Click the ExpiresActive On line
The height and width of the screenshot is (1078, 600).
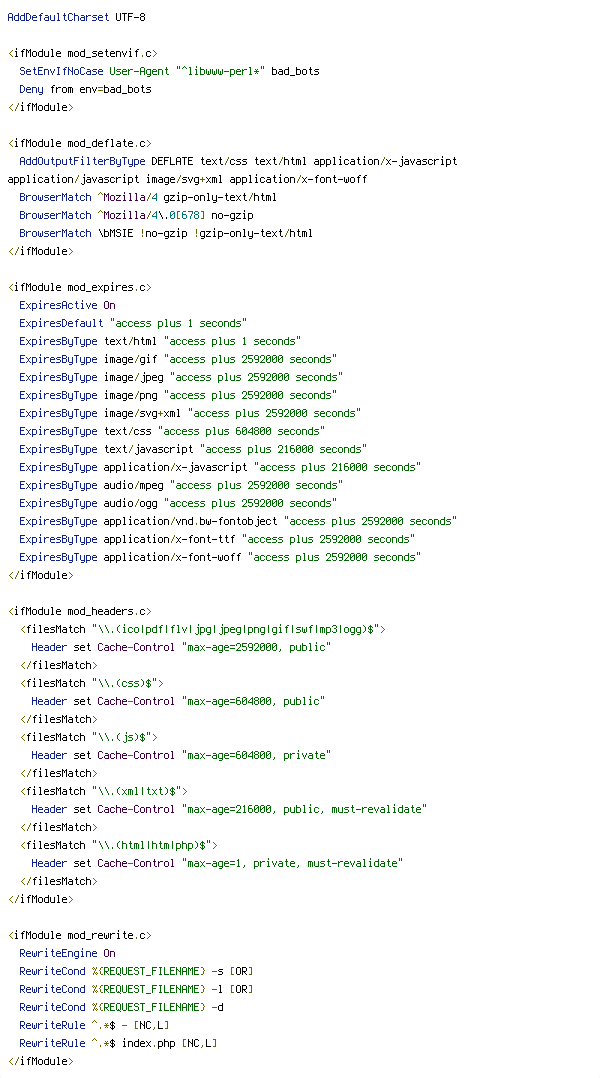67,305
